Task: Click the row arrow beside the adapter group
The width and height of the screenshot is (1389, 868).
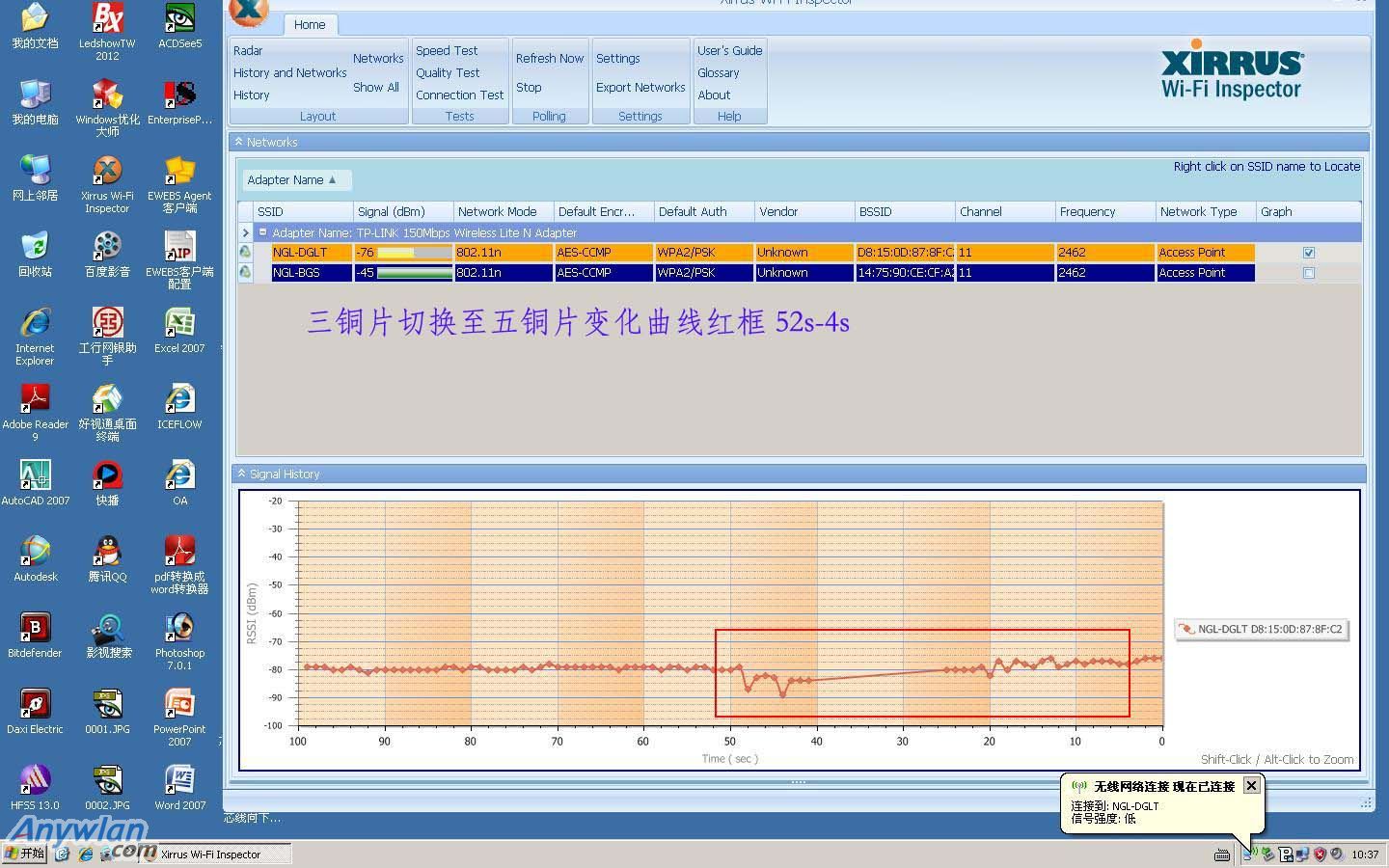Action: 245,232
